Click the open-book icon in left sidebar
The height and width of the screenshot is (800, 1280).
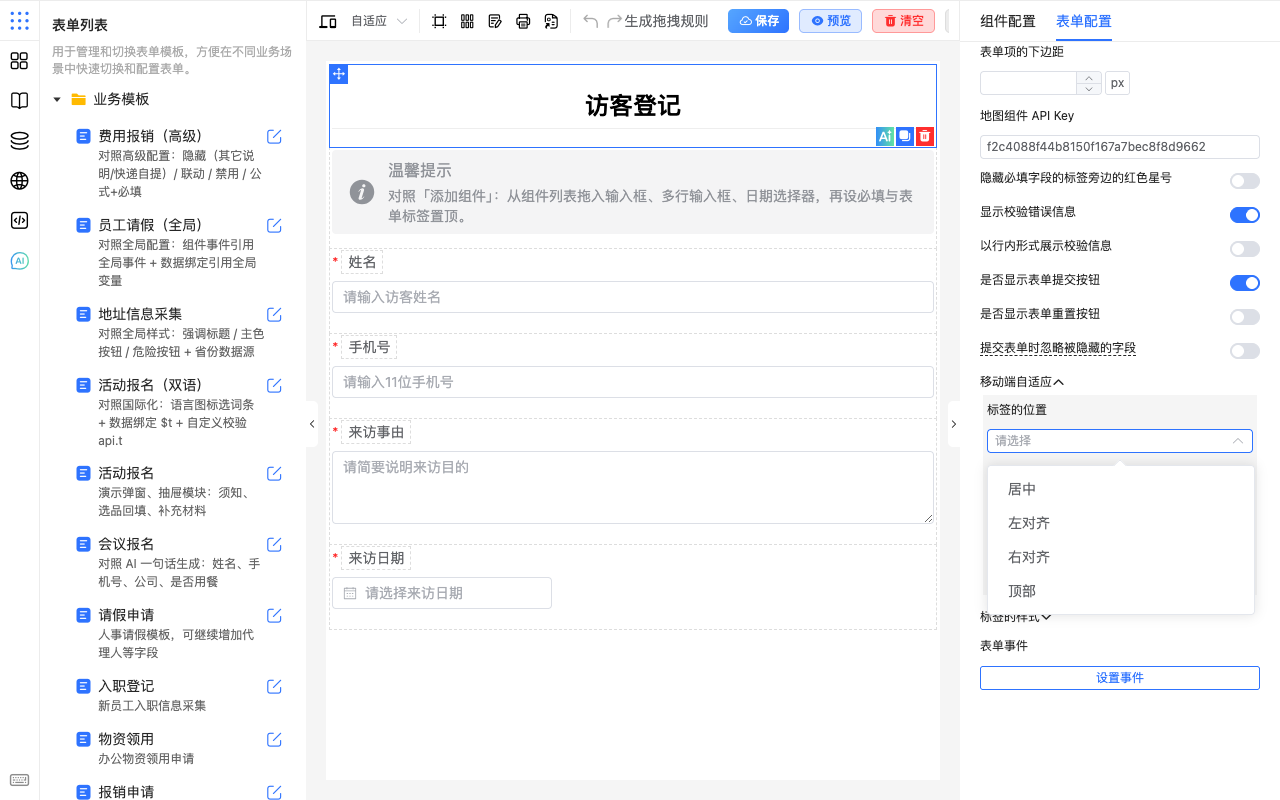tap(19, 101)
